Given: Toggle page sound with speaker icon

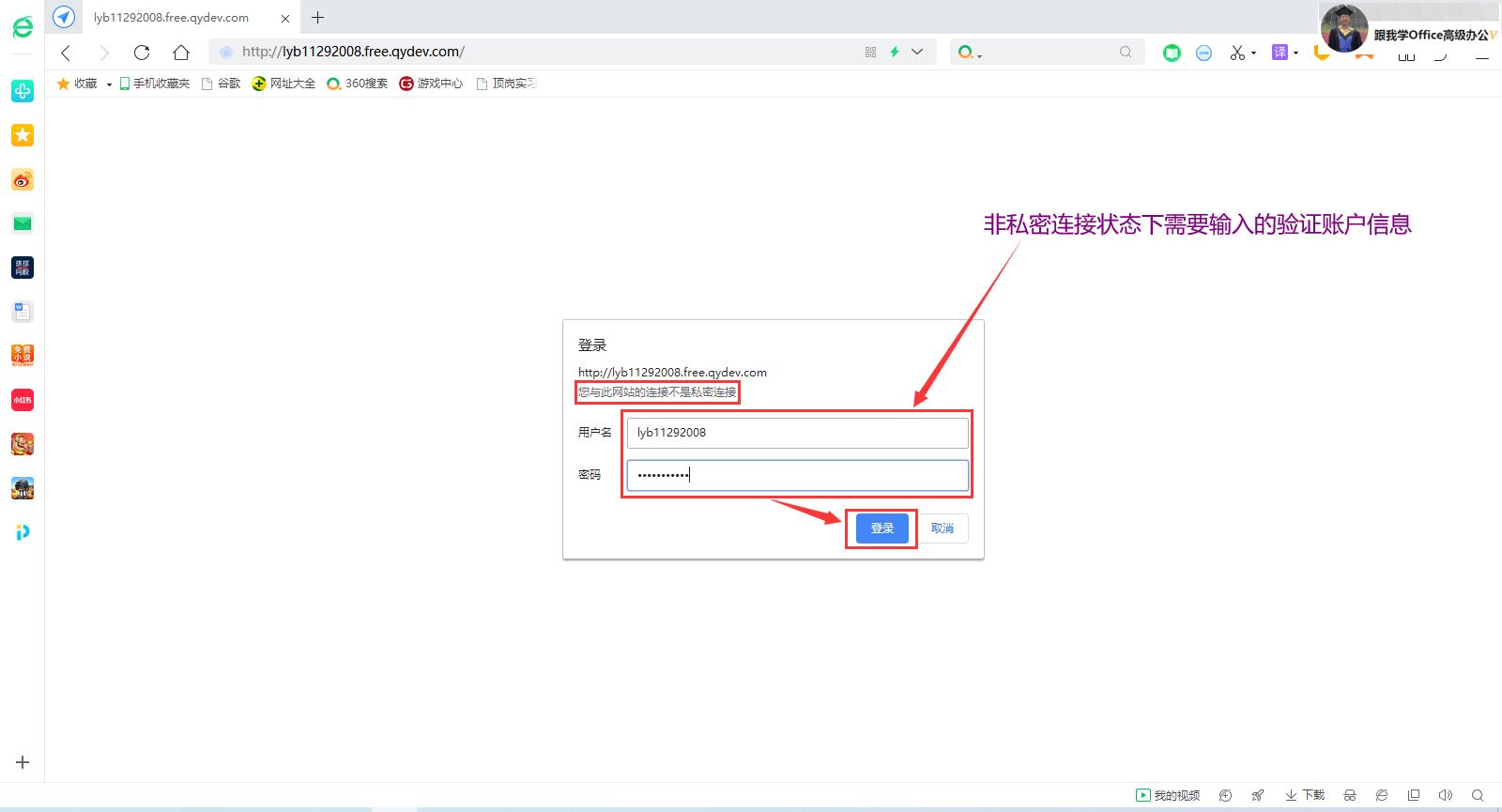Looking at the screenshot, I should pyautogui.click(x=1446, y=795).
